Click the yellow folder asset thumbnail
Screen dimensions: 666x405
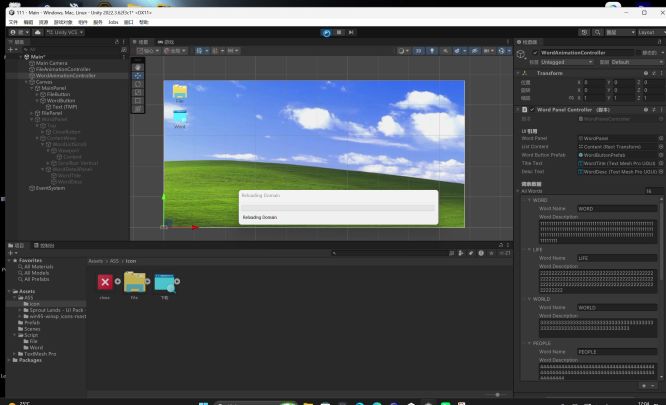(134, 282)
